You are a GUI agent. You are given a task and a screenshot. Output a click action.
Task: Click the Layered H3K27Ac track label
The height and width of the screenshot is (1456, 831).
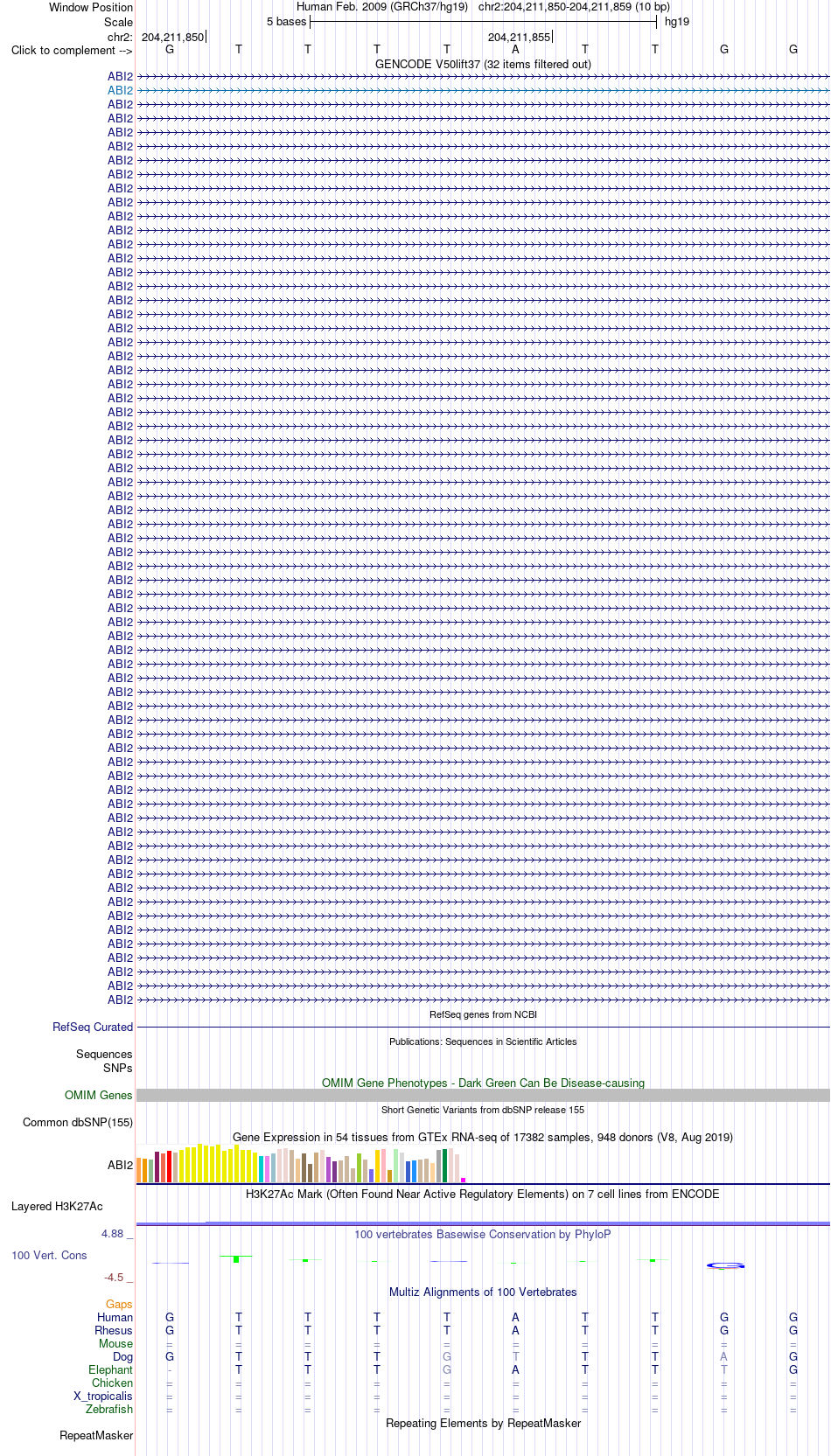click(57, 1207)
